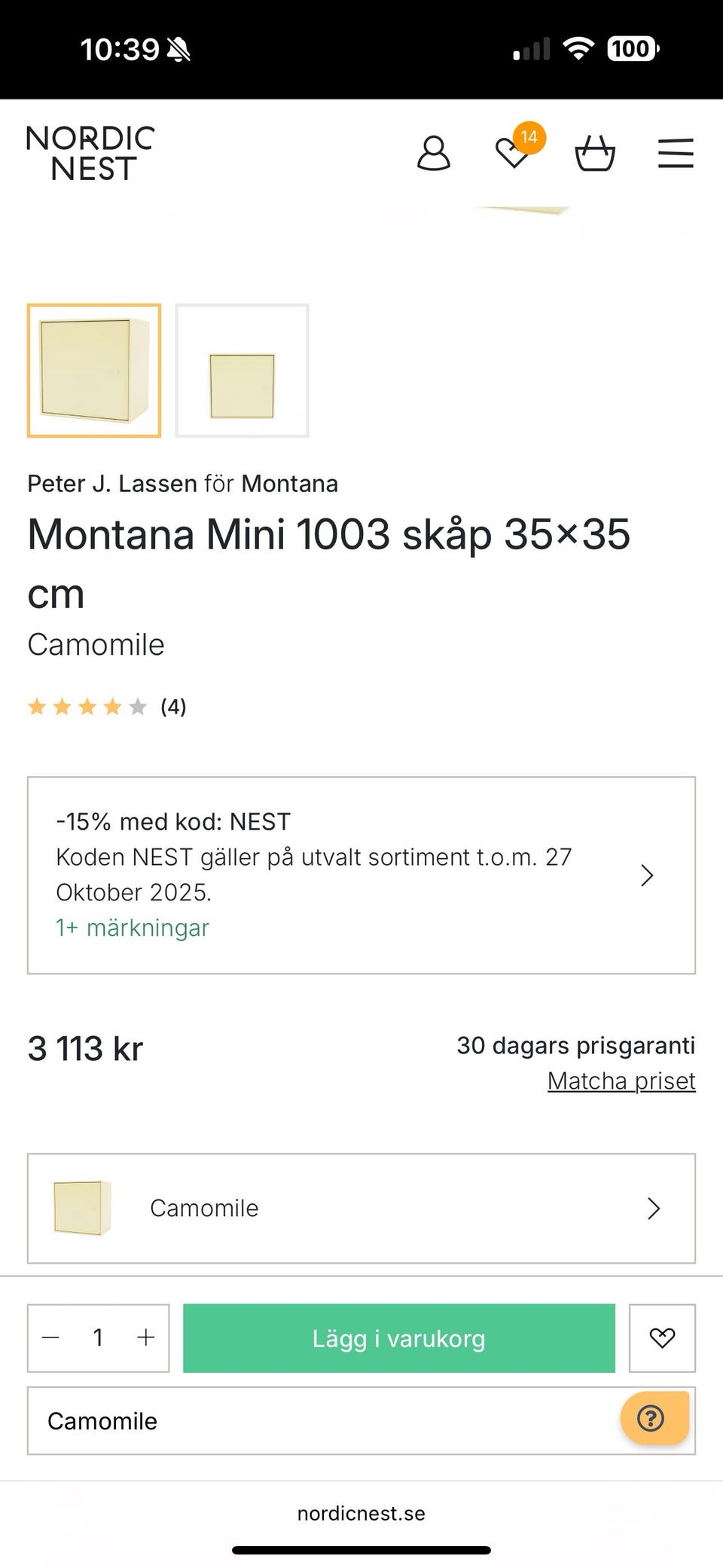Screen dimensions: 723x1568
Task: Open the Camomile color selector chevron
Action: [653, 1208]
